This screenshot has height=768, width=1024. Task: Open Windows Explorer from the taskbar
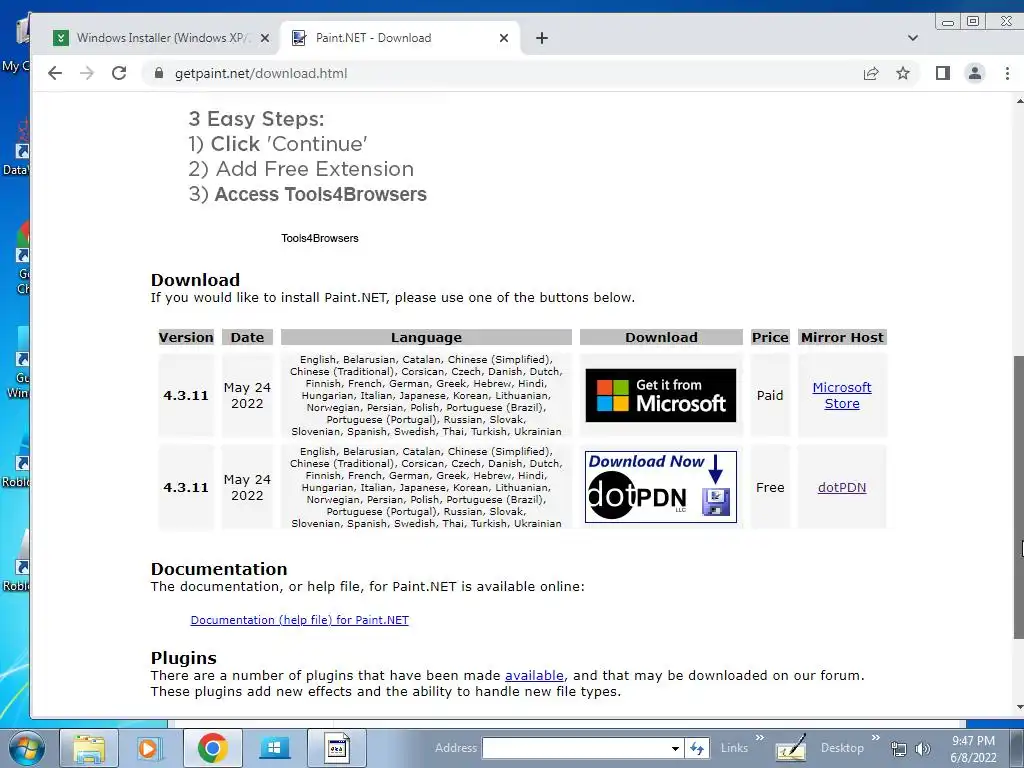(89, 748)
